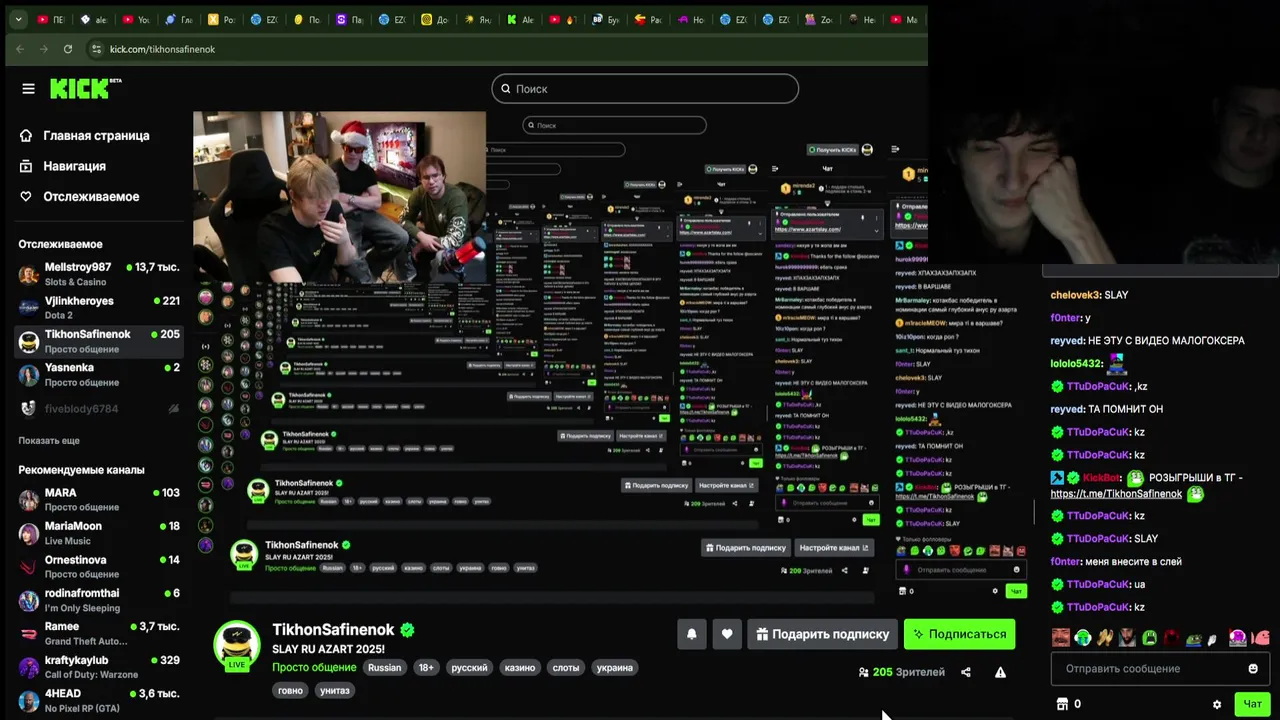This screenshot has width=1280, height=720.
Task: Click the share icon near viewers count
Action: pyautogui.click(x=966, y=672)
